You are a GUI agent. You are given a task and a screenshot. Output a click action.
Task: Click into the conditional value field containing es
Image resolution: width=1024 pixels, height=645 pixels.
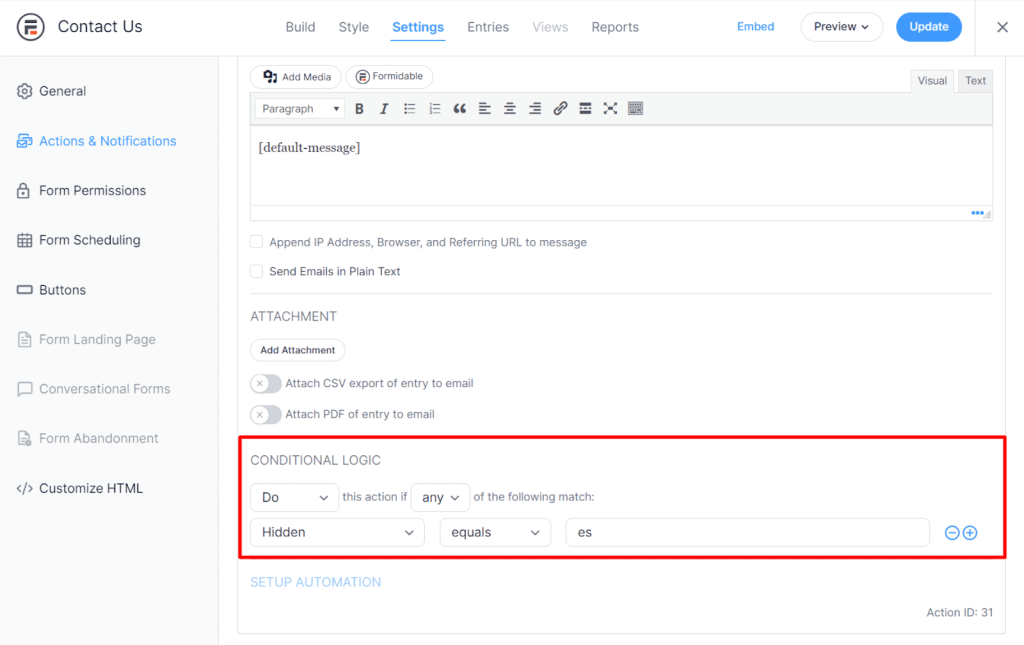coord(748,533)
